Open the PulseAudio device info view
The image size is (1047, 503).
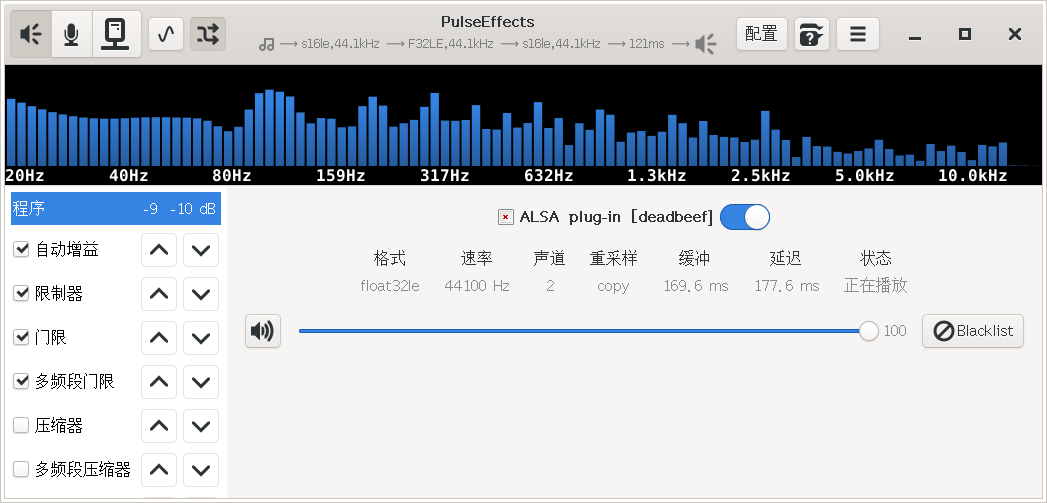click(116, 34)
